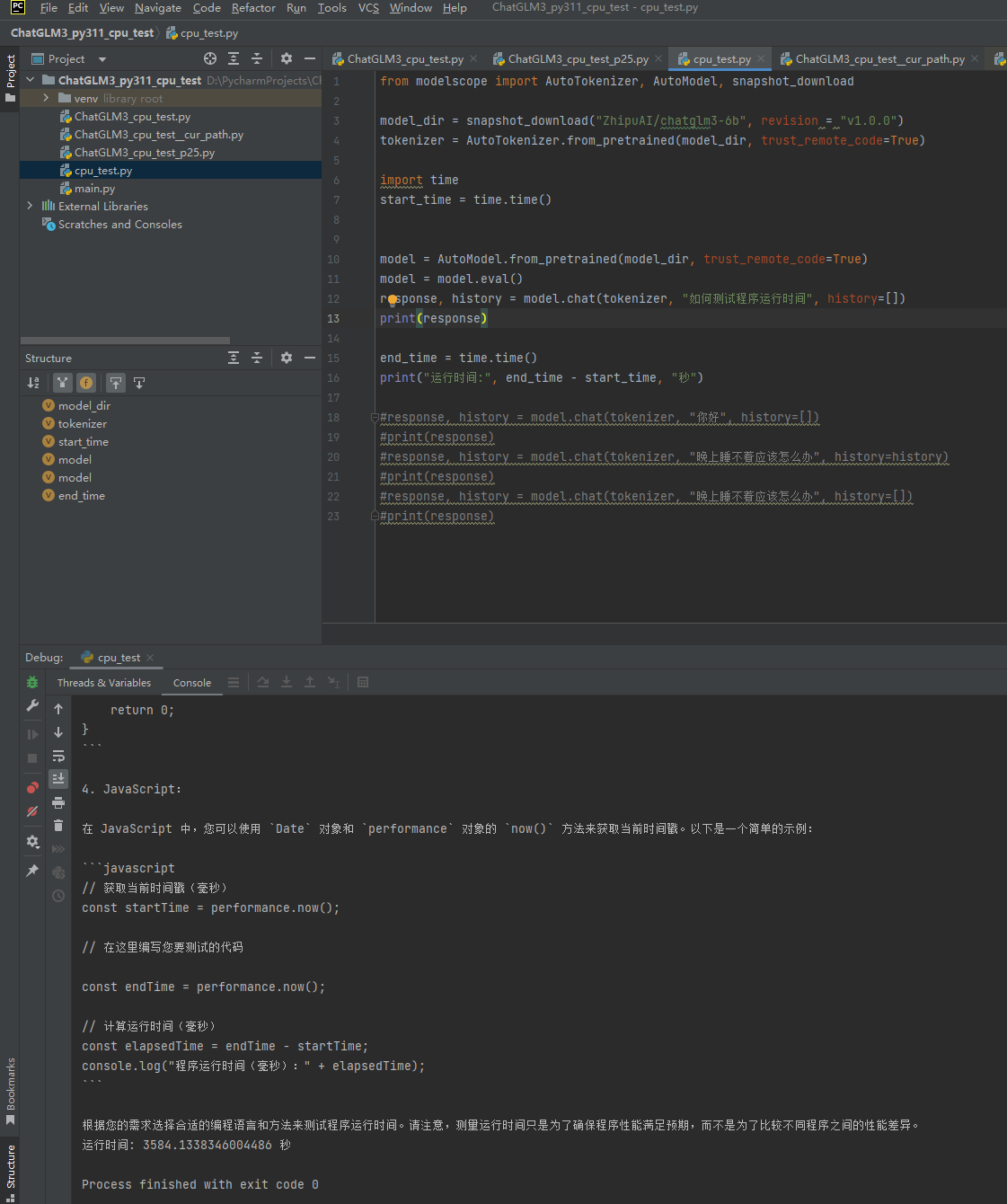Click Down the Stack Trace arrow in console
The width and height of the screenshot is (1007, 1204).
point(58,733)
